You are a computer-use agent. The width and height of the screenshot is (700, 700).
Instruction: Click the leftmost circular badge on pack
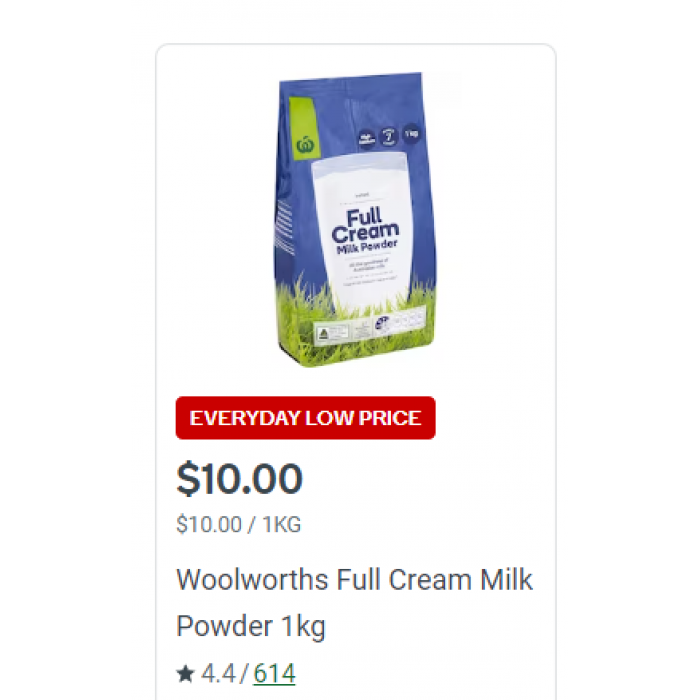tap(367, 139)
